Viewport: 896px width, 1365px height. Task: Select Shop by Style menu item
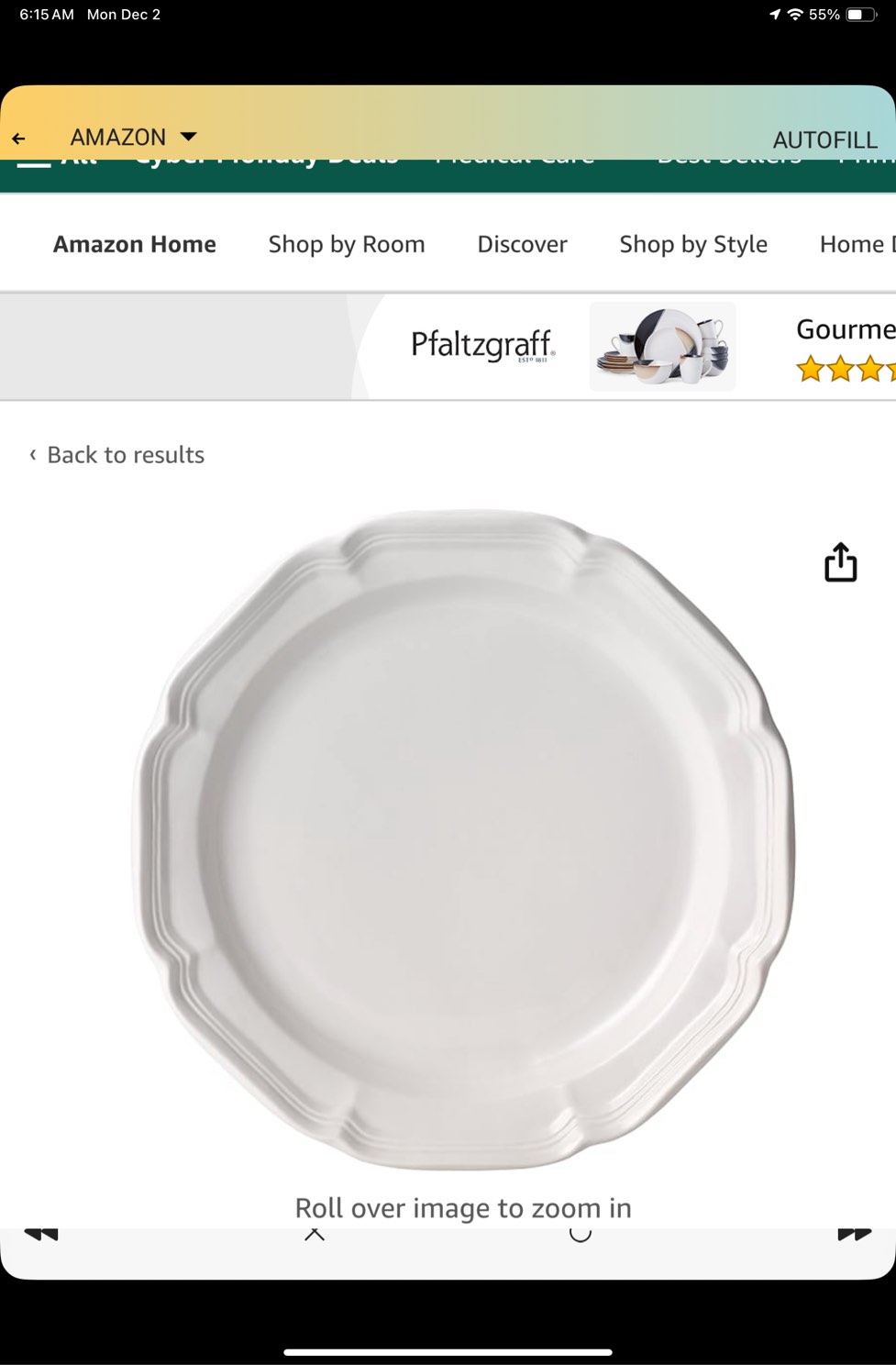(x=693, y=244)
